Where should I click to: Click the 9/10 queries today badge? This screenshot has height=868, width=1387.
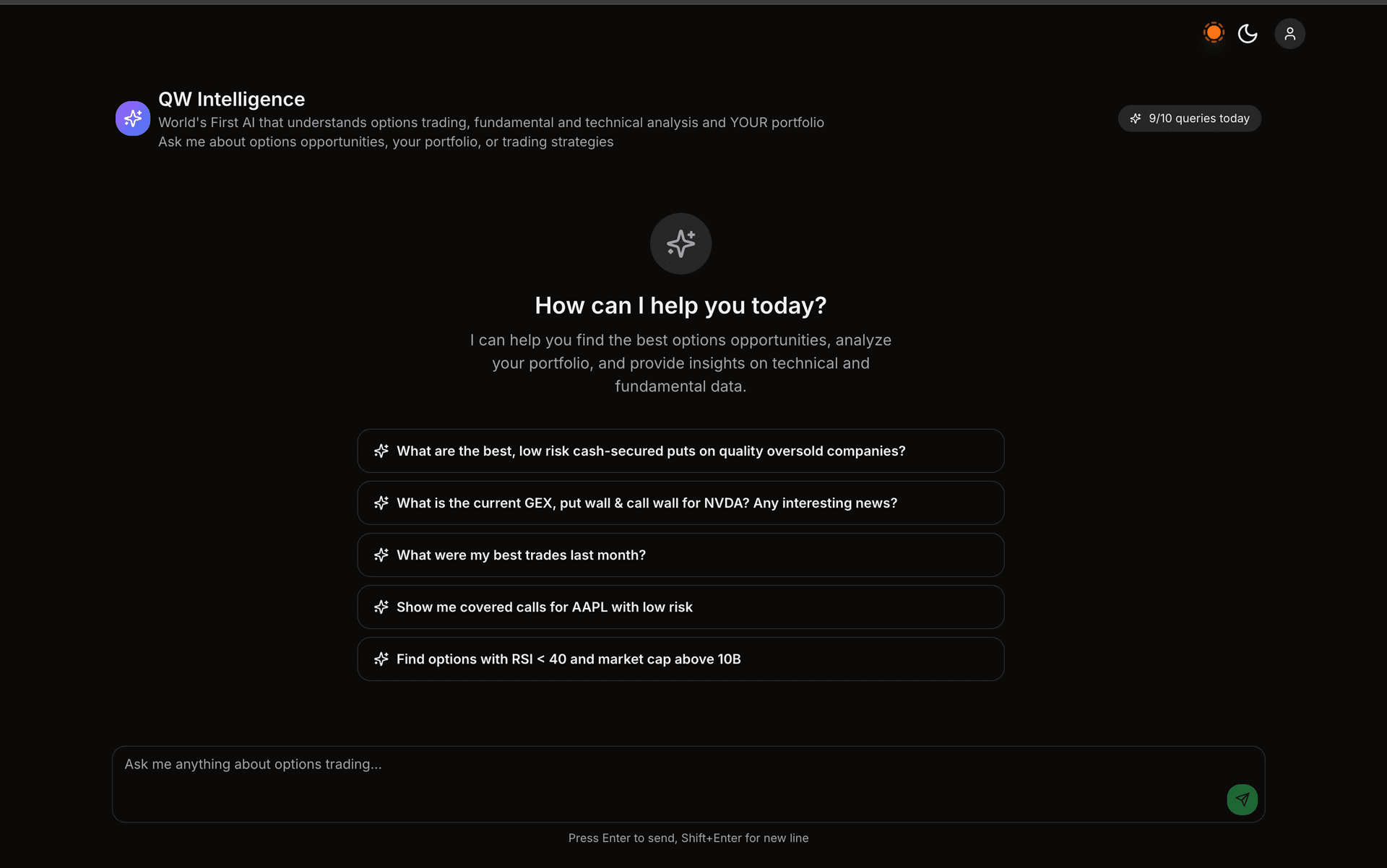pos(1189,118)
